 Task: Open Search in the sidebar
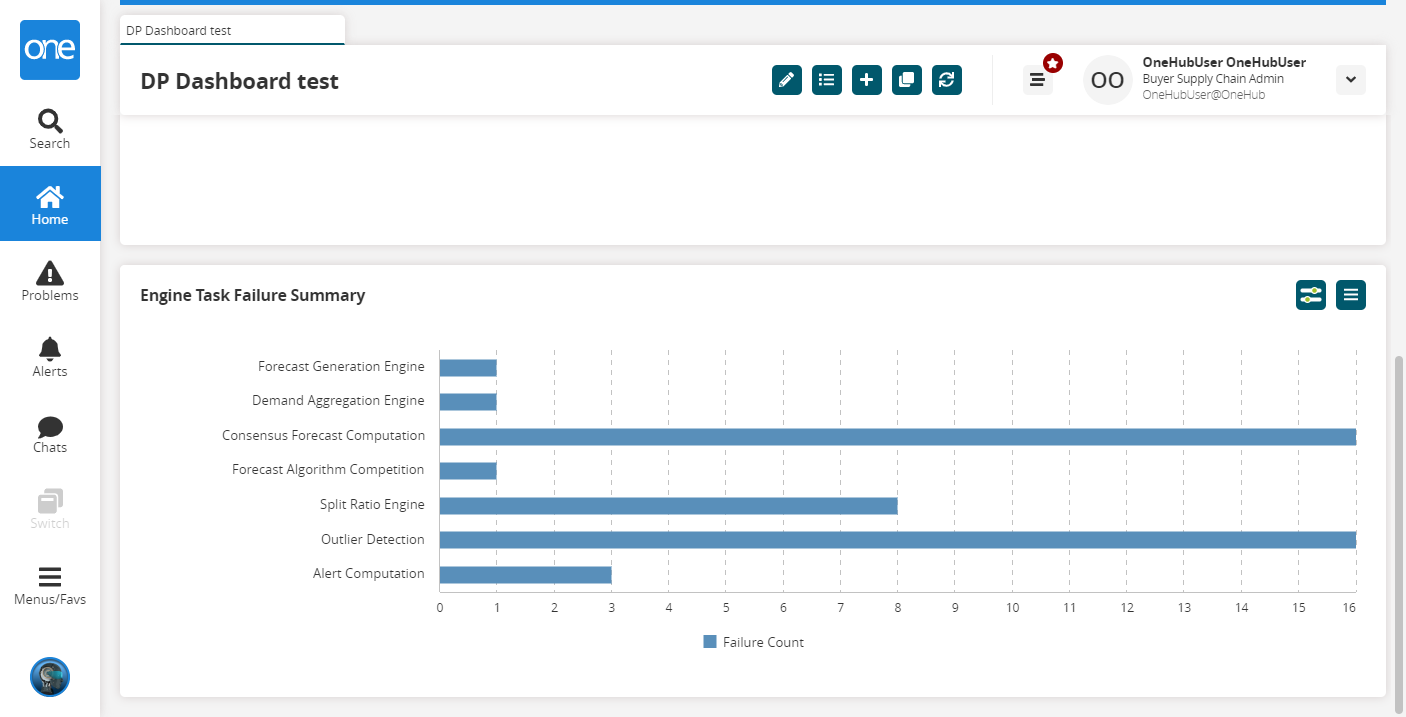pyautogui.click(x=50, y=129)
